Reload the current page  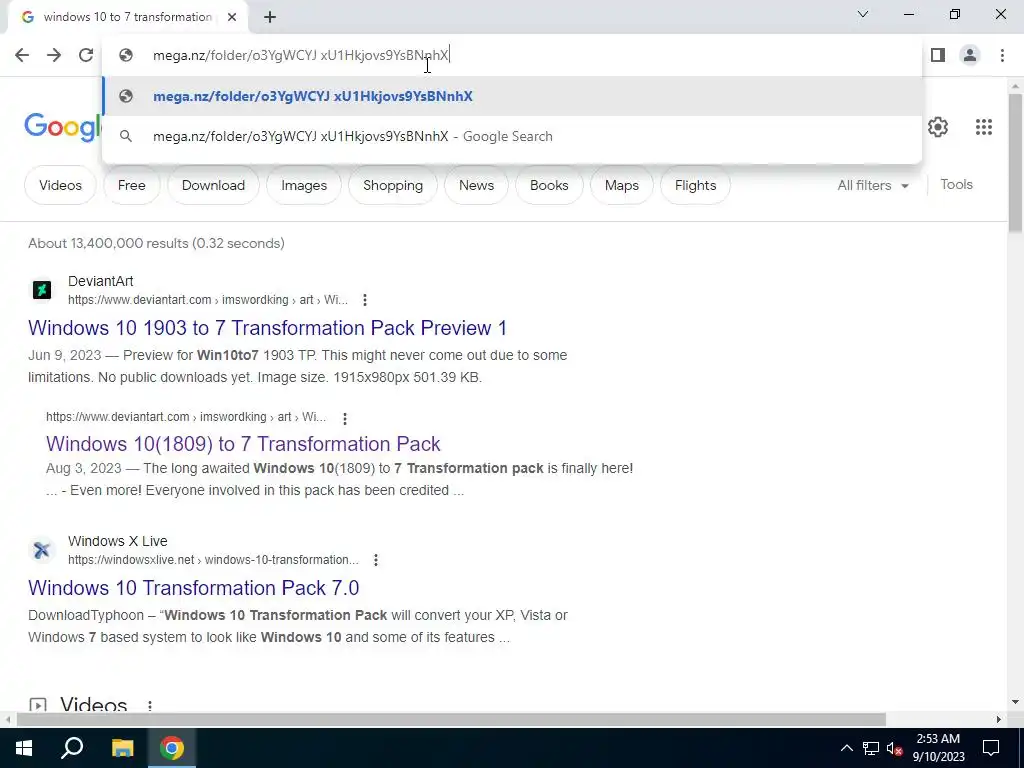pos(86,55)
